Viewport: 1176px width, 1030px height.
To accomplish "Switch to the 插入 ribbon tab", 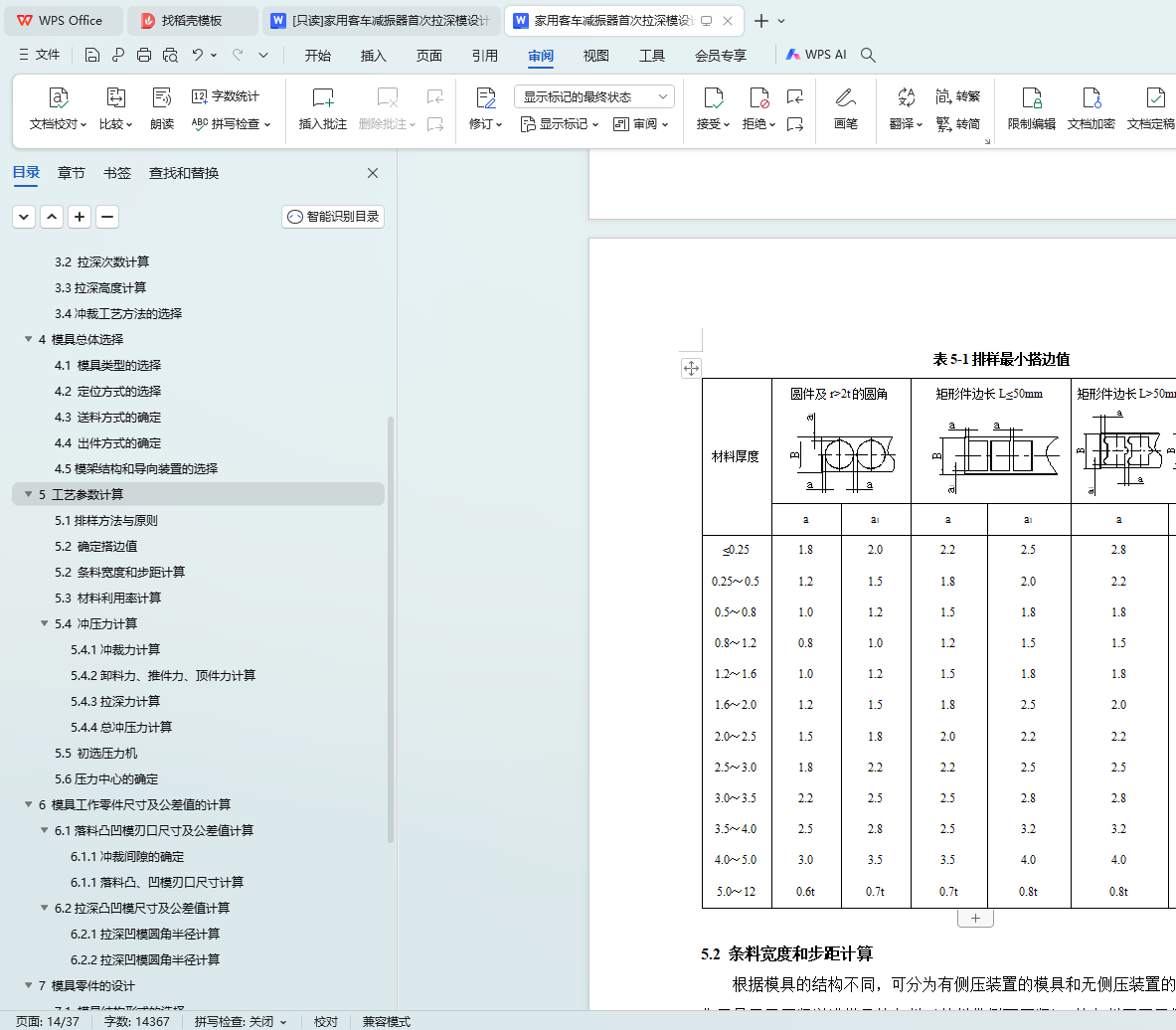I will (x=374, y=56).
